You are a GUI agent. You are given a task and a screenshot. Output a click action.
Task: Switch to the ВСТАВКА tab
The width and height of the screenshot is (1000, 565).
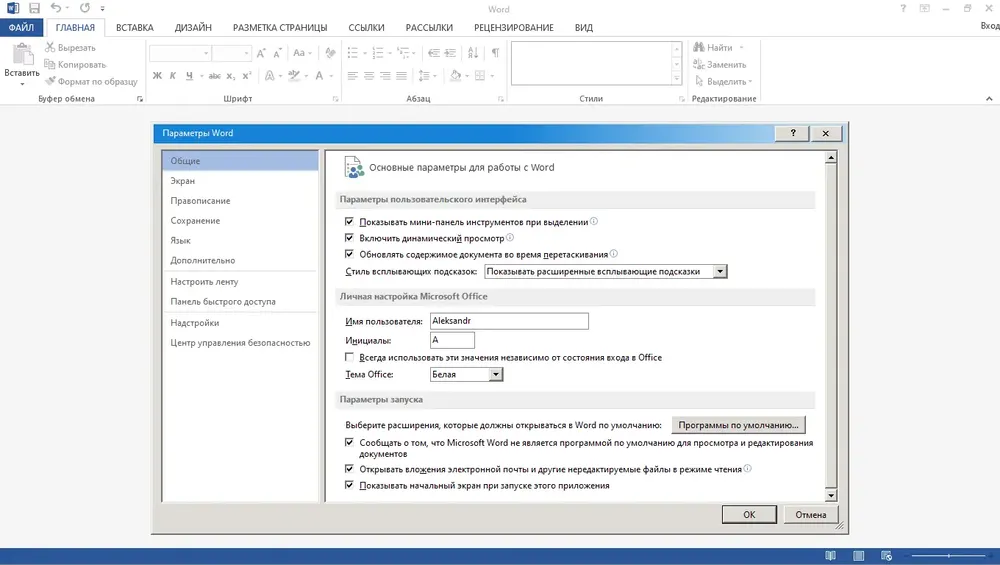point(135,27)
